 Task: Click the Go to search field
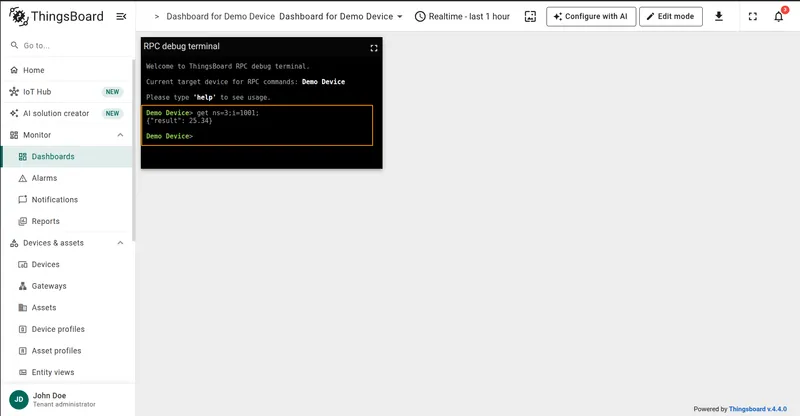68,45
